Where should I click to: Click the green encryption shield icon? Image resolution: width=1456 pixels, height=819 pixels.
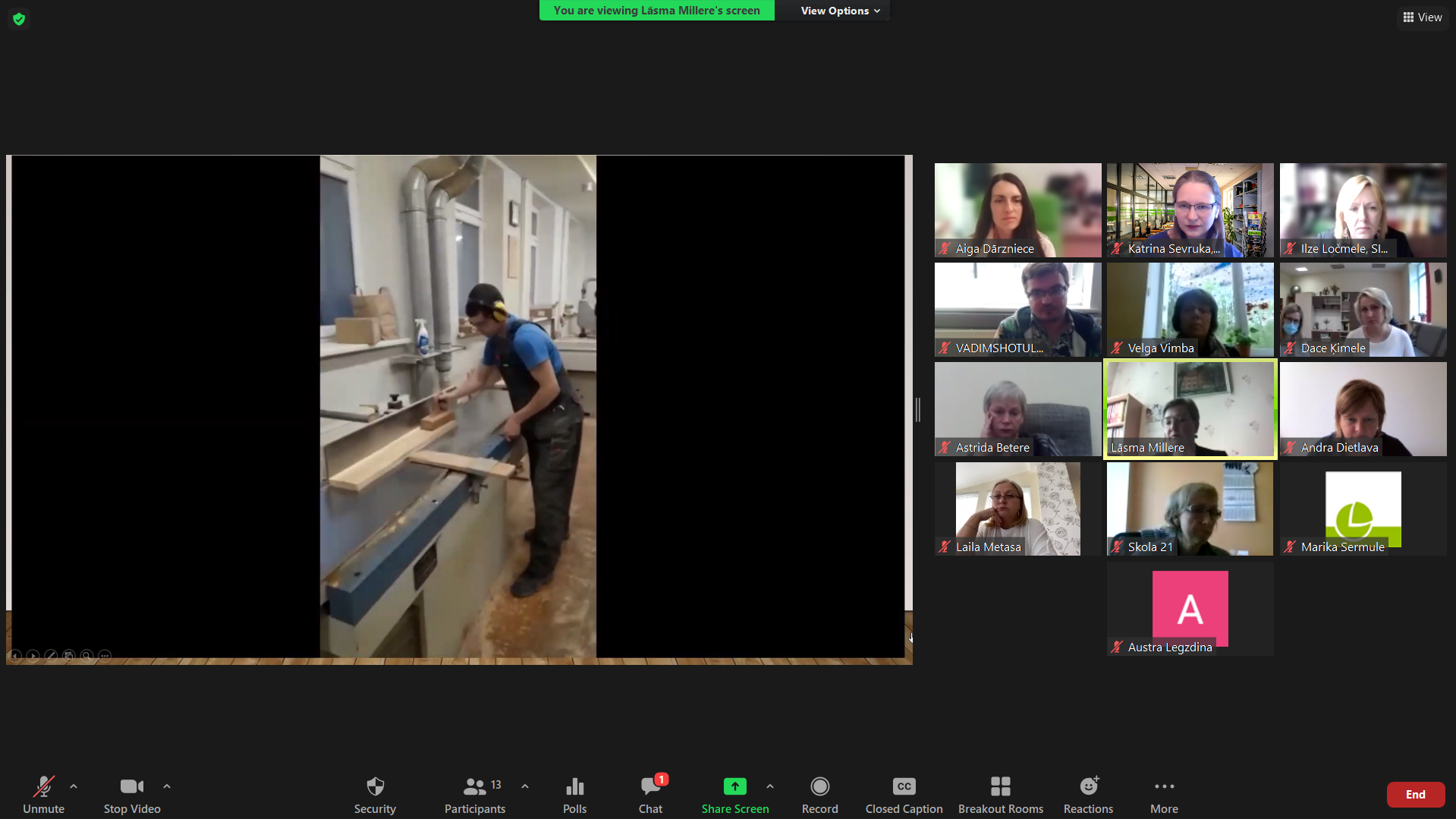pyautogui.click(x=19, y=18)
